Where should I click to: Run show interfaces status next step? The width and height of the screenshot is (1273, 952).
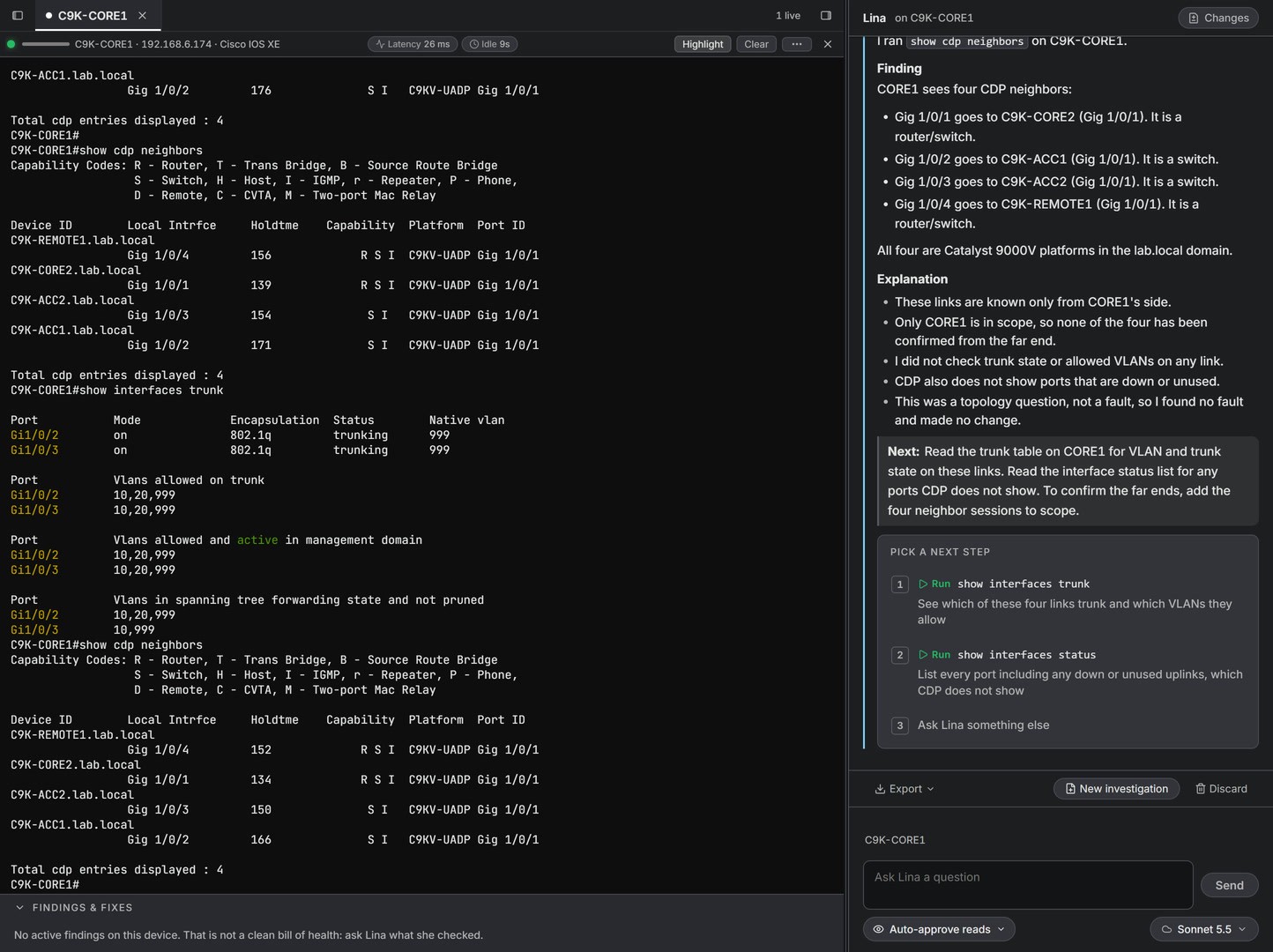(1007, 655)
